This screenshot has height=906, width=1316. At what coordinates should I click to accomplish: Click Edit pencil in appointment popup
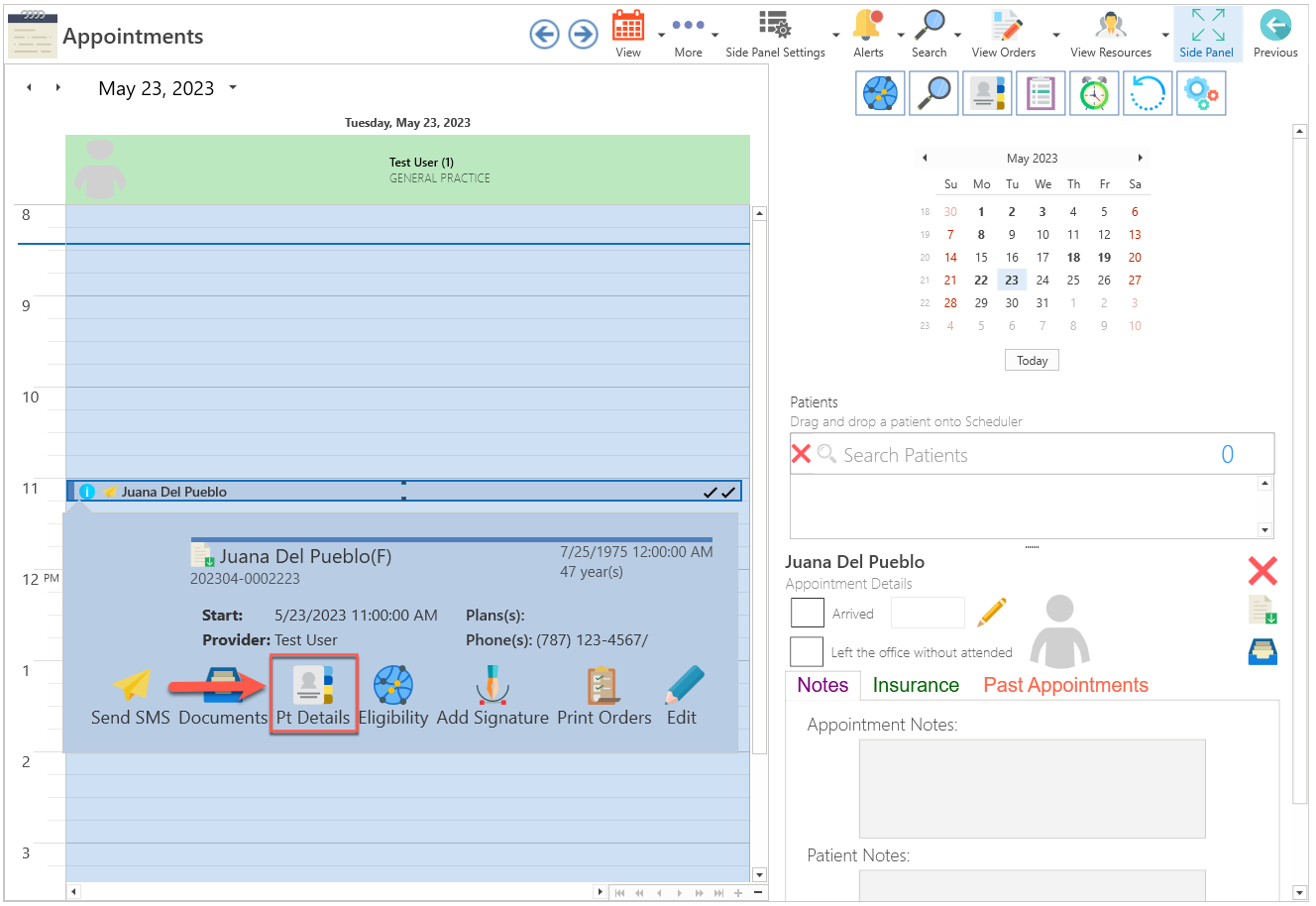(682, 698)
